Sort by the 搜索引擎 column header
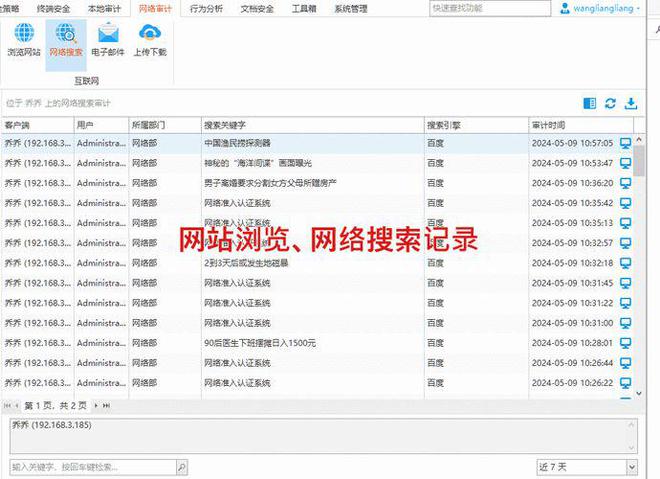The image size is (660, 479). coord(476,125)
